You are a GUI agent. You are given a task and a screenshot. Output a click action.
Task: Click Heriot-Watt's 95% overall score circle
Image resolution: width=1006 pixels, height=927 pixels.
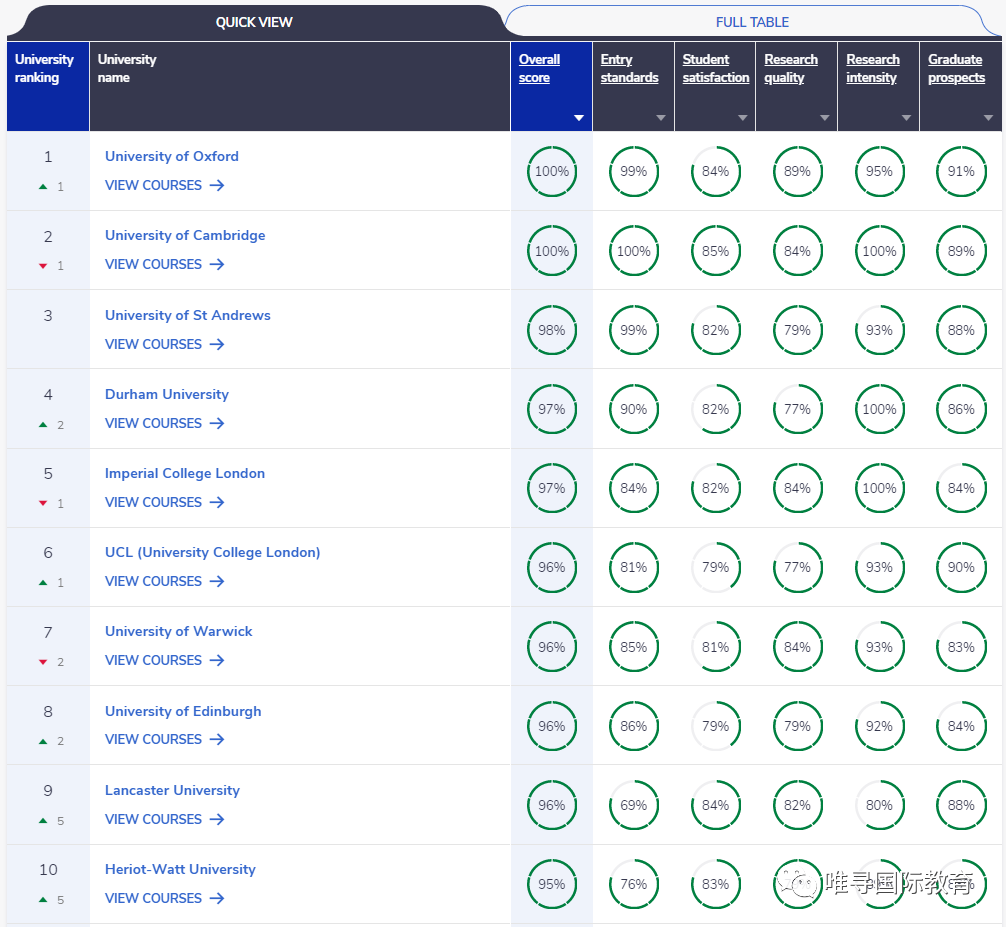coord(552,884)
